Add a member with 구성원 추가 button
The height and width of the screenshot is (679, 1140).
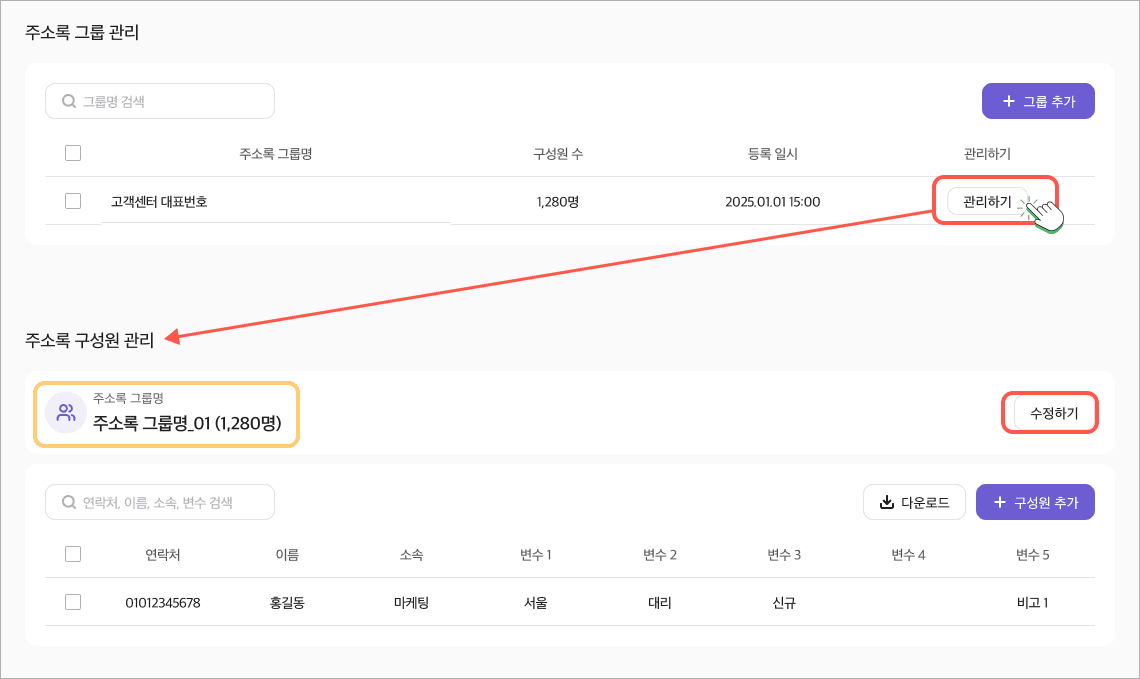1035,502
